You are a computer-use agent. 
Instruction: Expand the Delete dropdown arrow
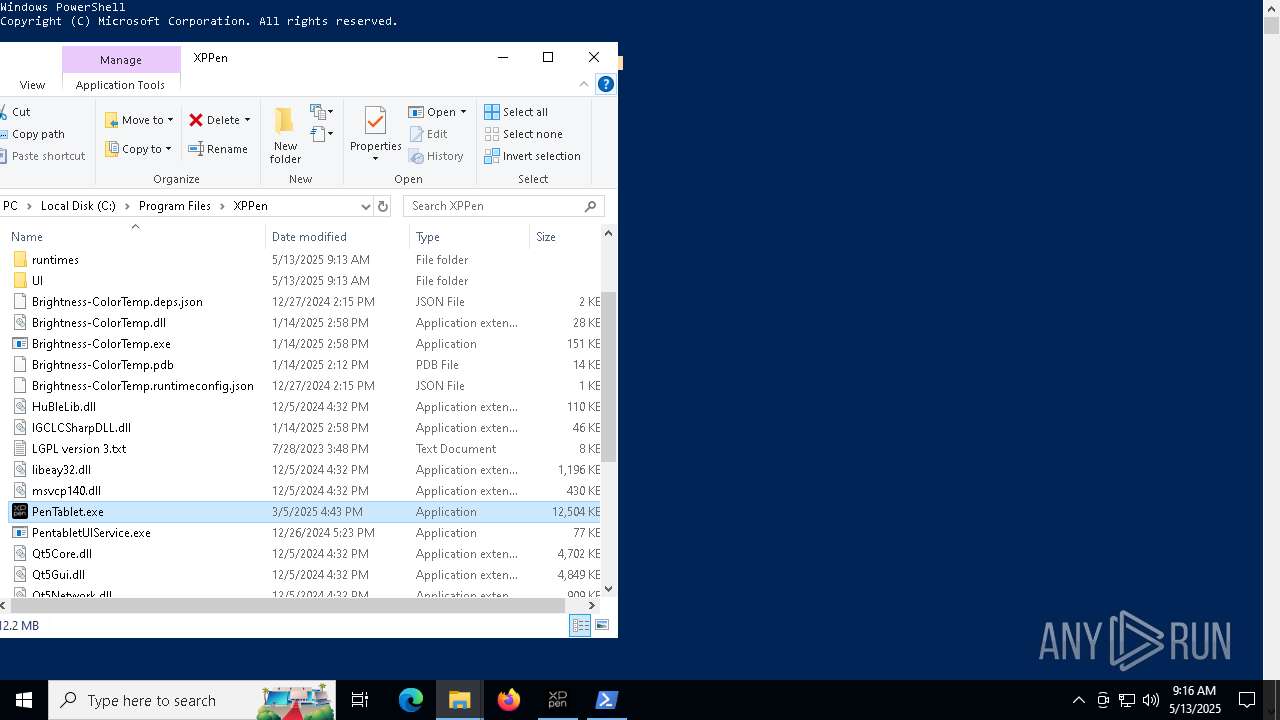[247, 120]
